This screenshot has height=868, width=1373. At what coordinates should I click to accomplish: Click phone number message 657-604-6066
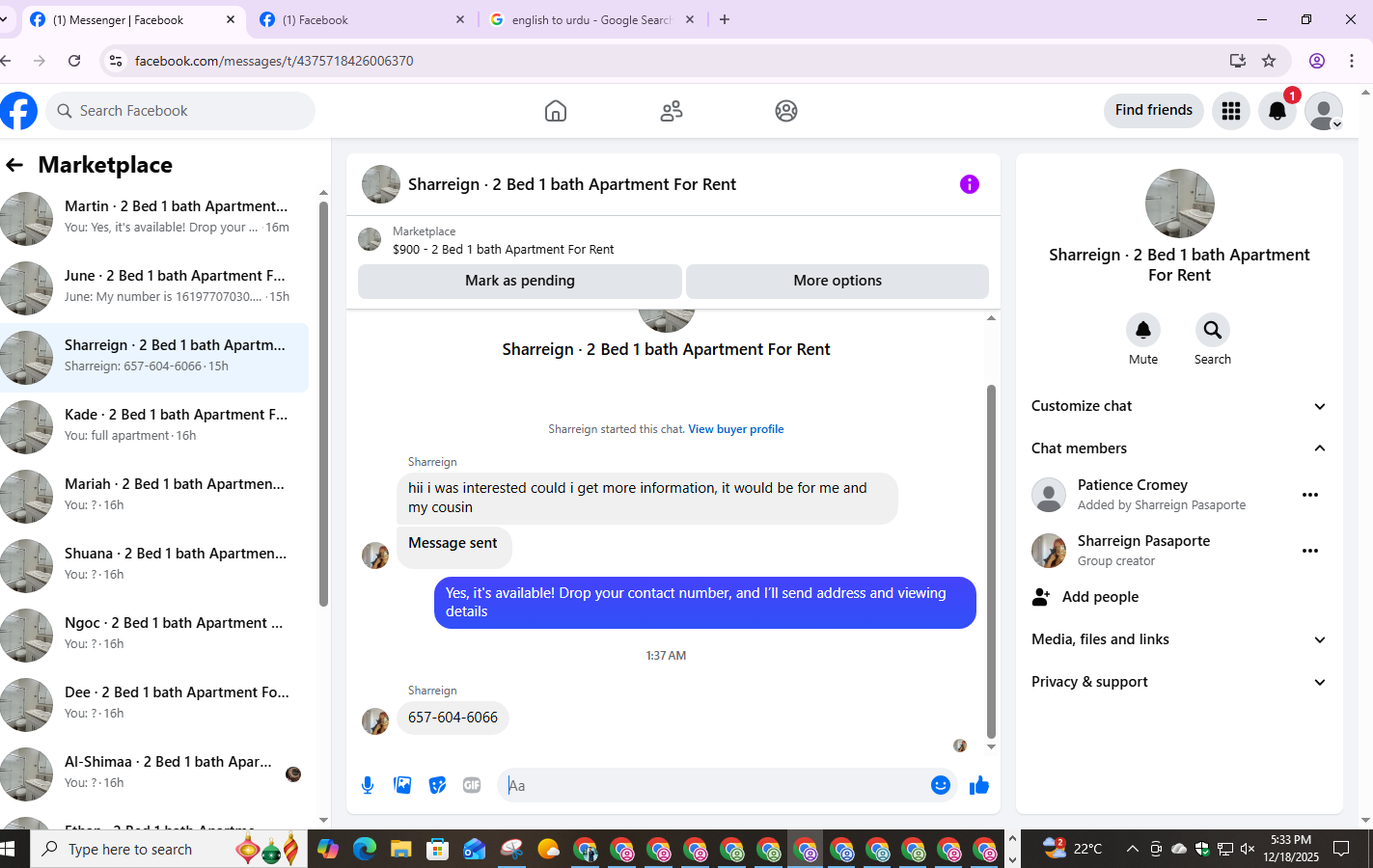[x=453, y=718]
